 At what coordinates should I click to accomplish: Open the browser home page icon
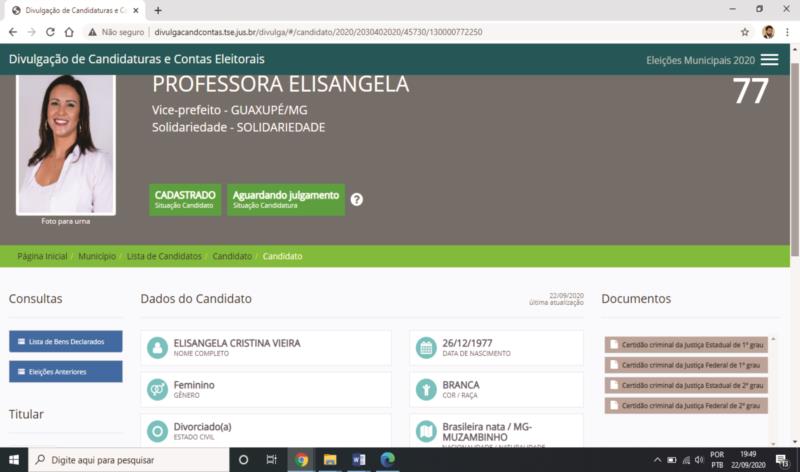coord(69,32)
